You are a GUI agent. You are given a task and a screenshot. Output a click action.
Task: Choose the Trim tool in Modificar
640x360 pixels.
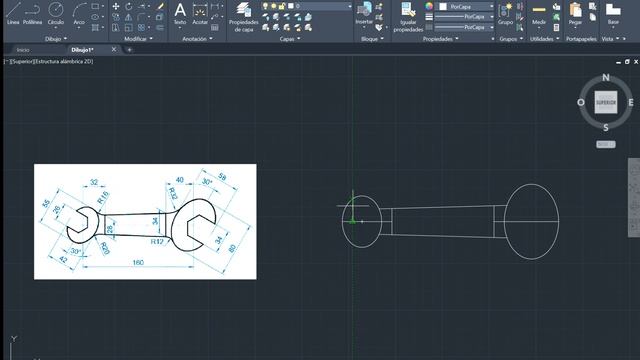tap(142, 6)
